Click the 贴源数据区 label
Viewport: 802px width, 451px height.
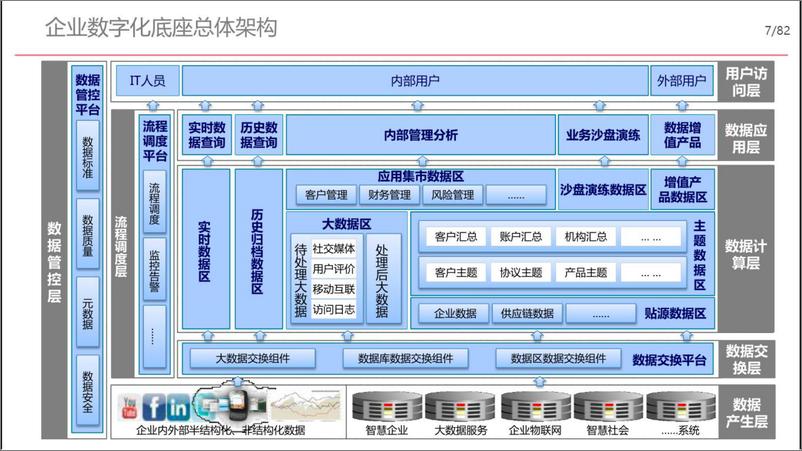(675, 313)
